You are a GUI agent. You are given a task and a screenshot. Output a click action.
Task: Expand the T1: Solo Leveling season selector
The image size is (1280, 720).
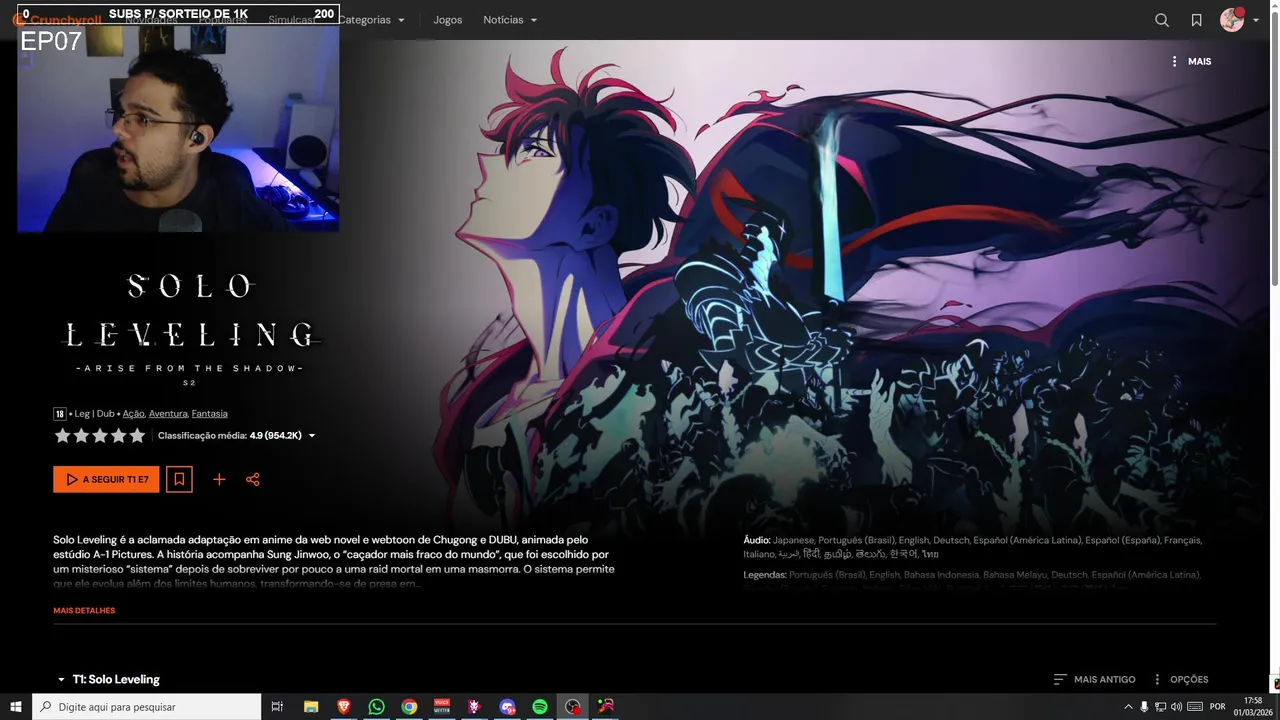(108, 679)
